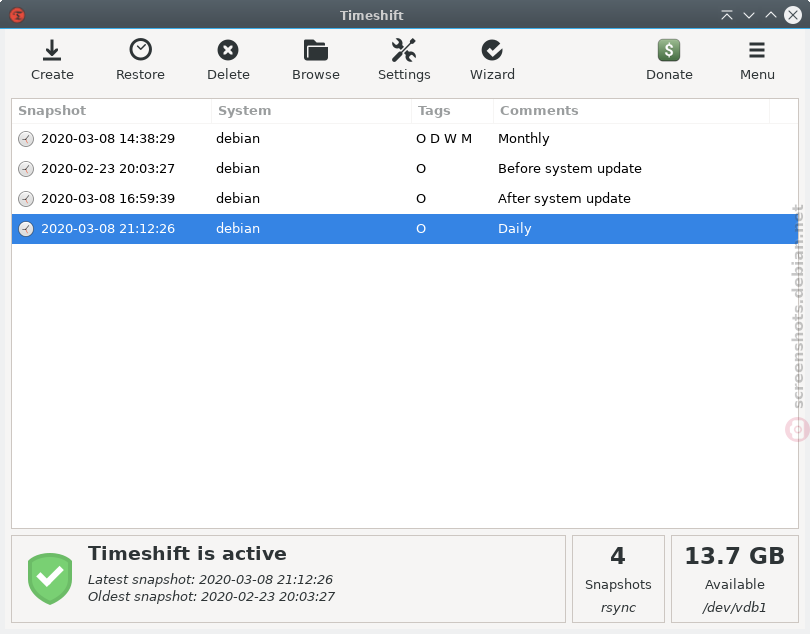Screen dimensions: 810x634
Task: Click clock icon of 2020-03-08 14:38:29 snapshot
Action: point(26,138)
